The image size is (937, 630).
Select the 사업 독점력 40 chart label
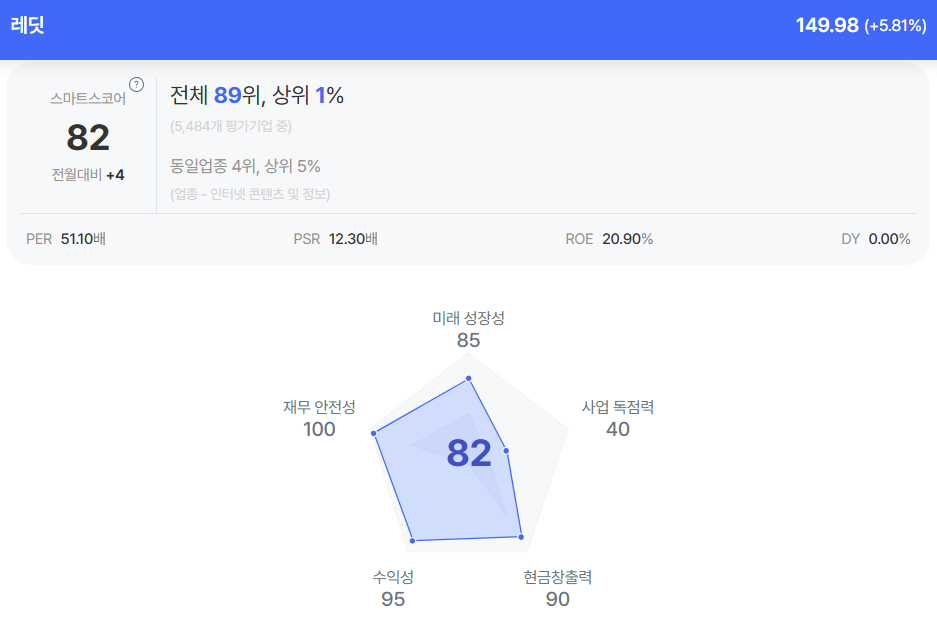tap(618, 418)
